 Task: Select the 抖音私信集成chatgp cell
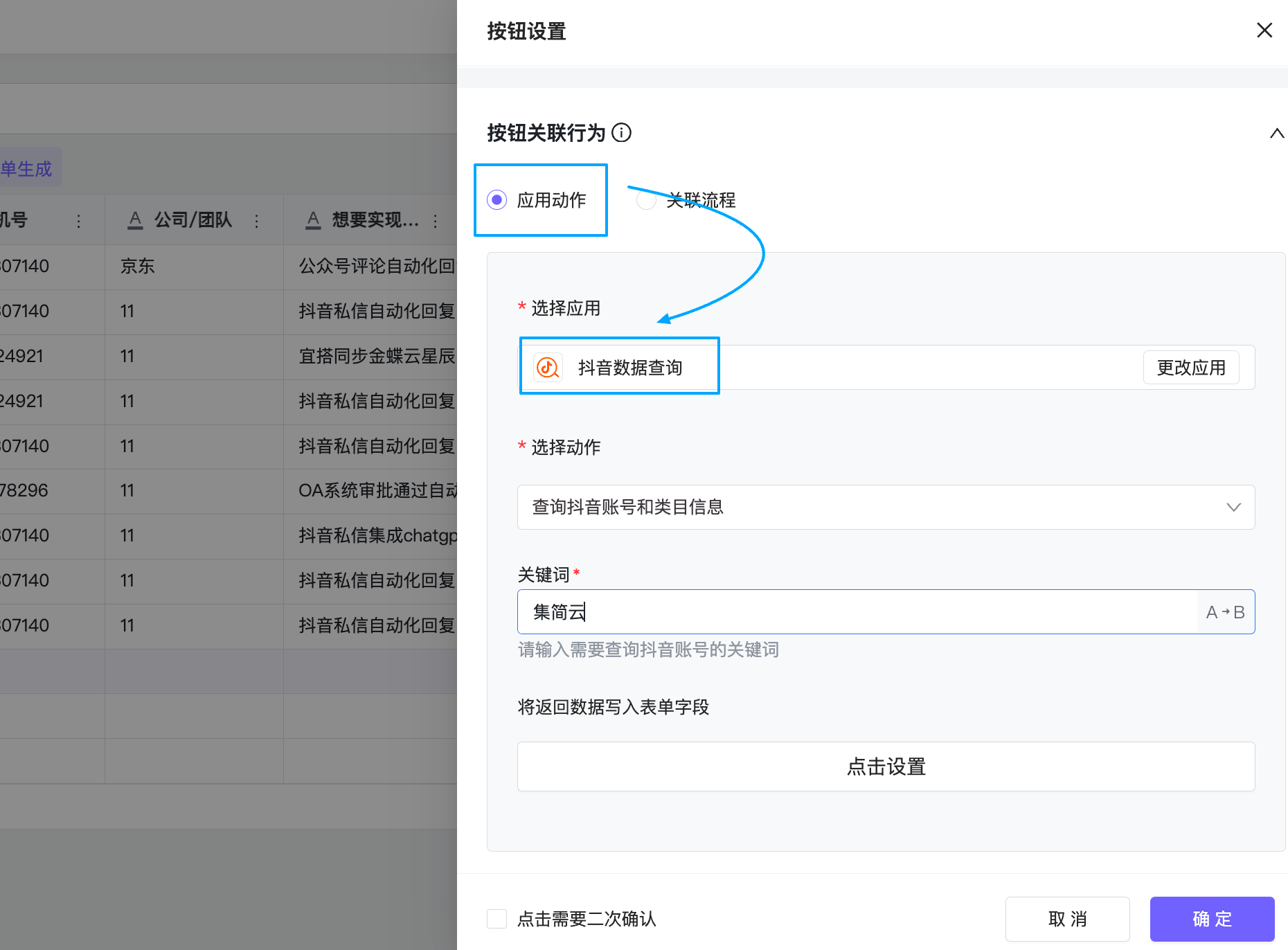click(370, 536)
